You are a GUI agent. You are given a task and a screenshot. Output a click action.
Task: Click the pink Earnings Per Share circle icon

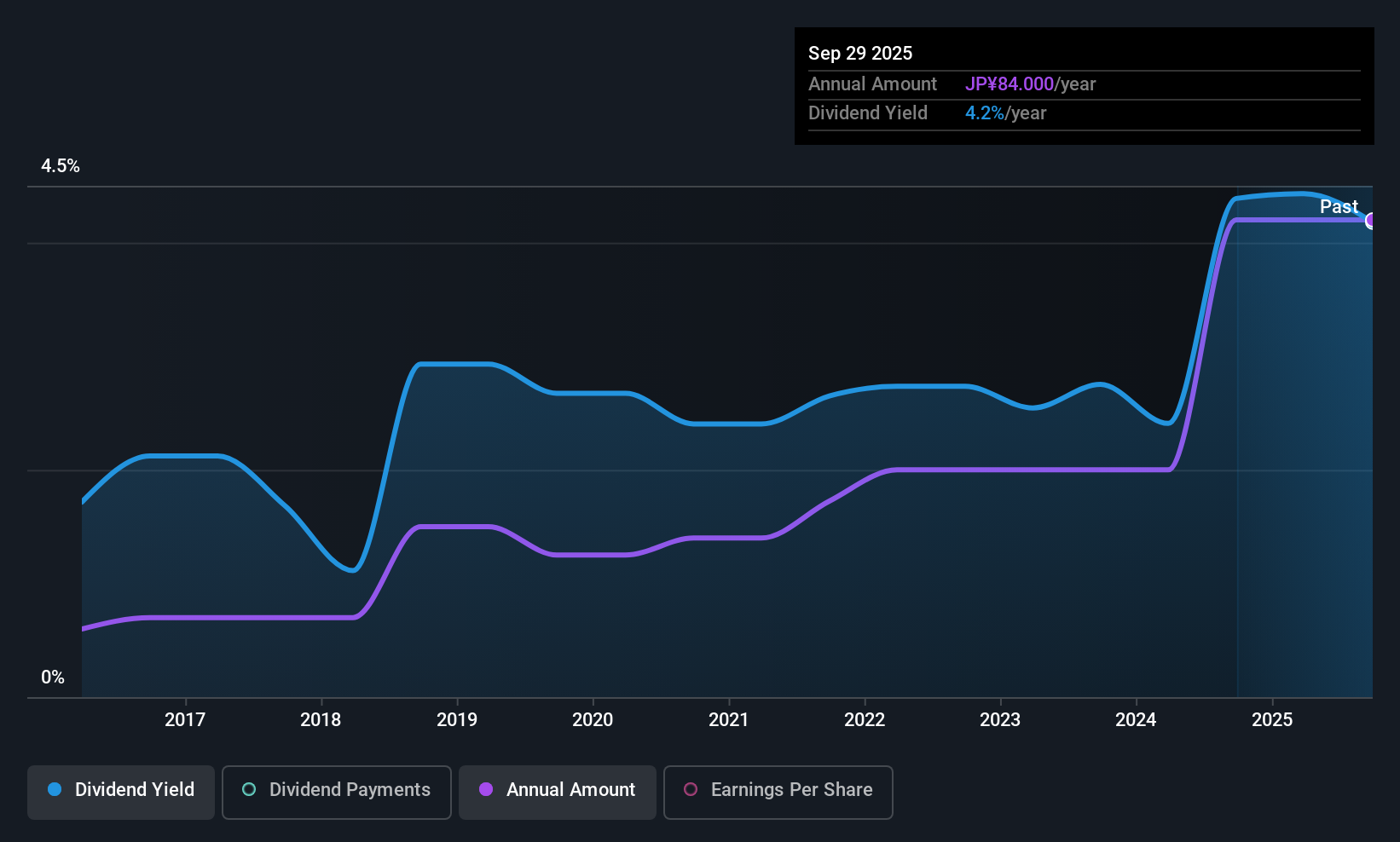pos(691,790)
